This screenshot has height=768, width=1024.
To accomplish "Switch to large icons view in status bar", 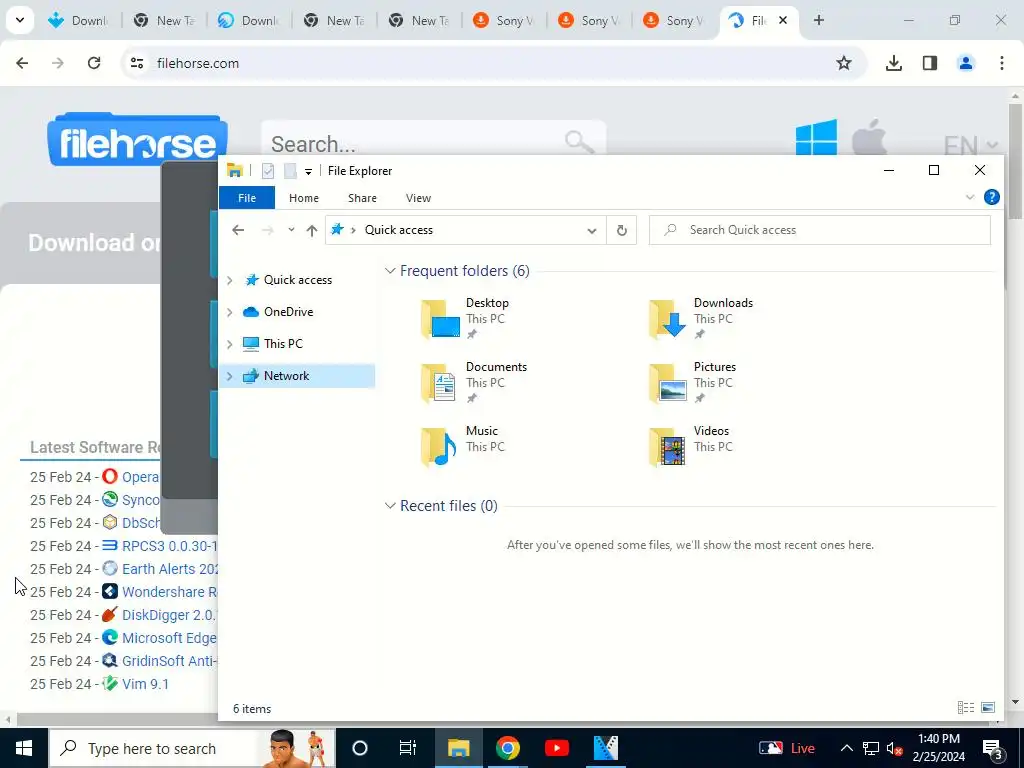I will click(x=988, y=707).
